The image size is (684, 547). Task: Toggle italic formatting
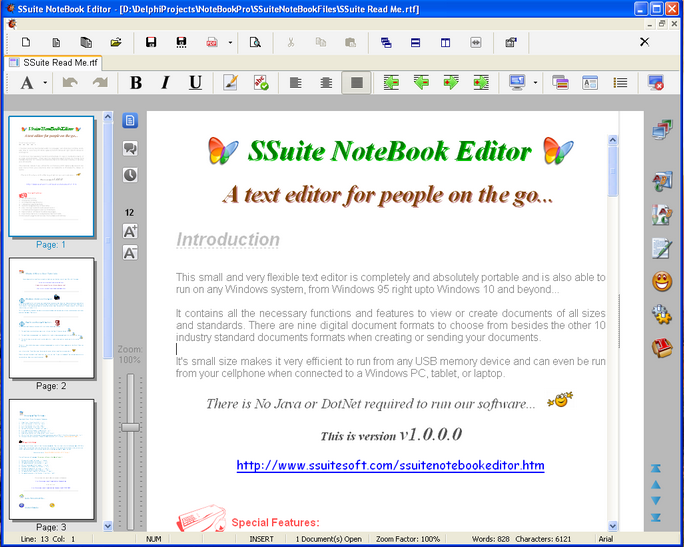[165, 82]
